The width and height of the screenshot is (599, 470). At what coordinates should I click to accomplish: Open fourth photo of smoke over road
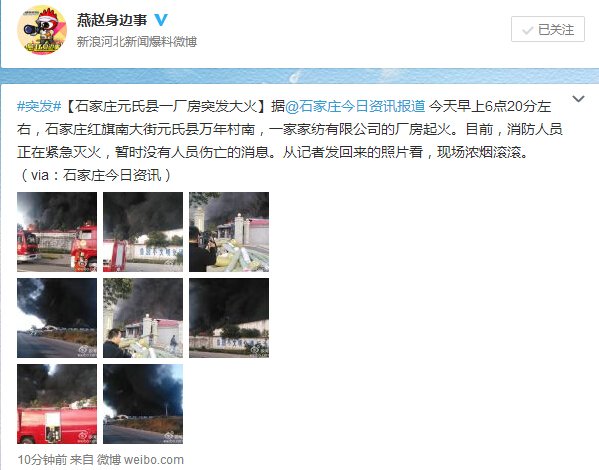(57, 318)
